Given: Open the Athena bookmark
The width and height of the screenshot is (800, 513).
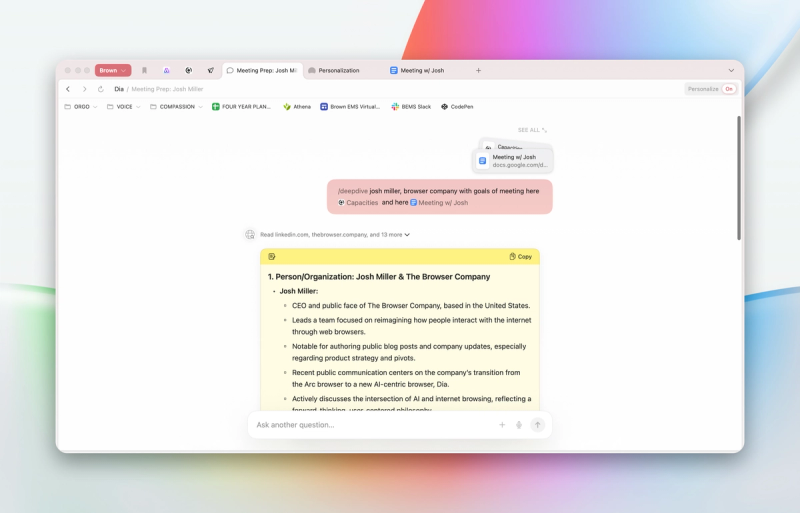Looking at the screenshot, I should click(x=297, y=107).
